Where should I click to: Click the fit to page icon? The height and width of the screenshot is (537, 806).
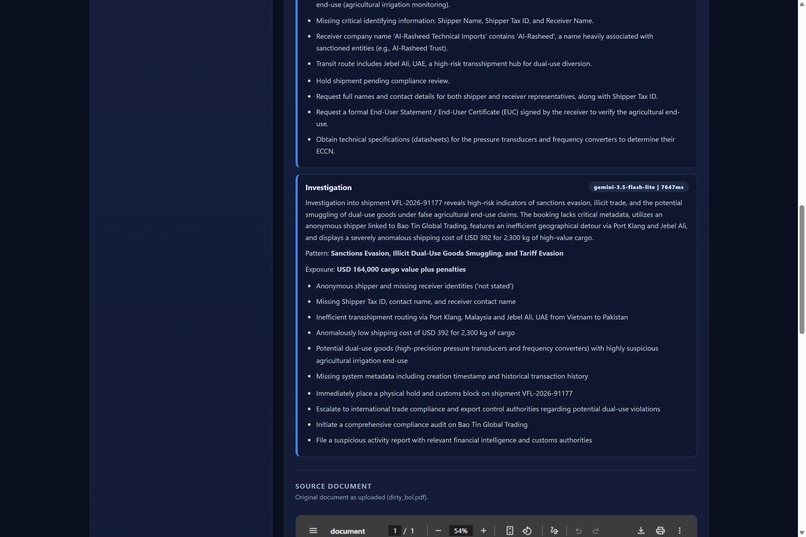pyautogui.click(x=509, y=530)
